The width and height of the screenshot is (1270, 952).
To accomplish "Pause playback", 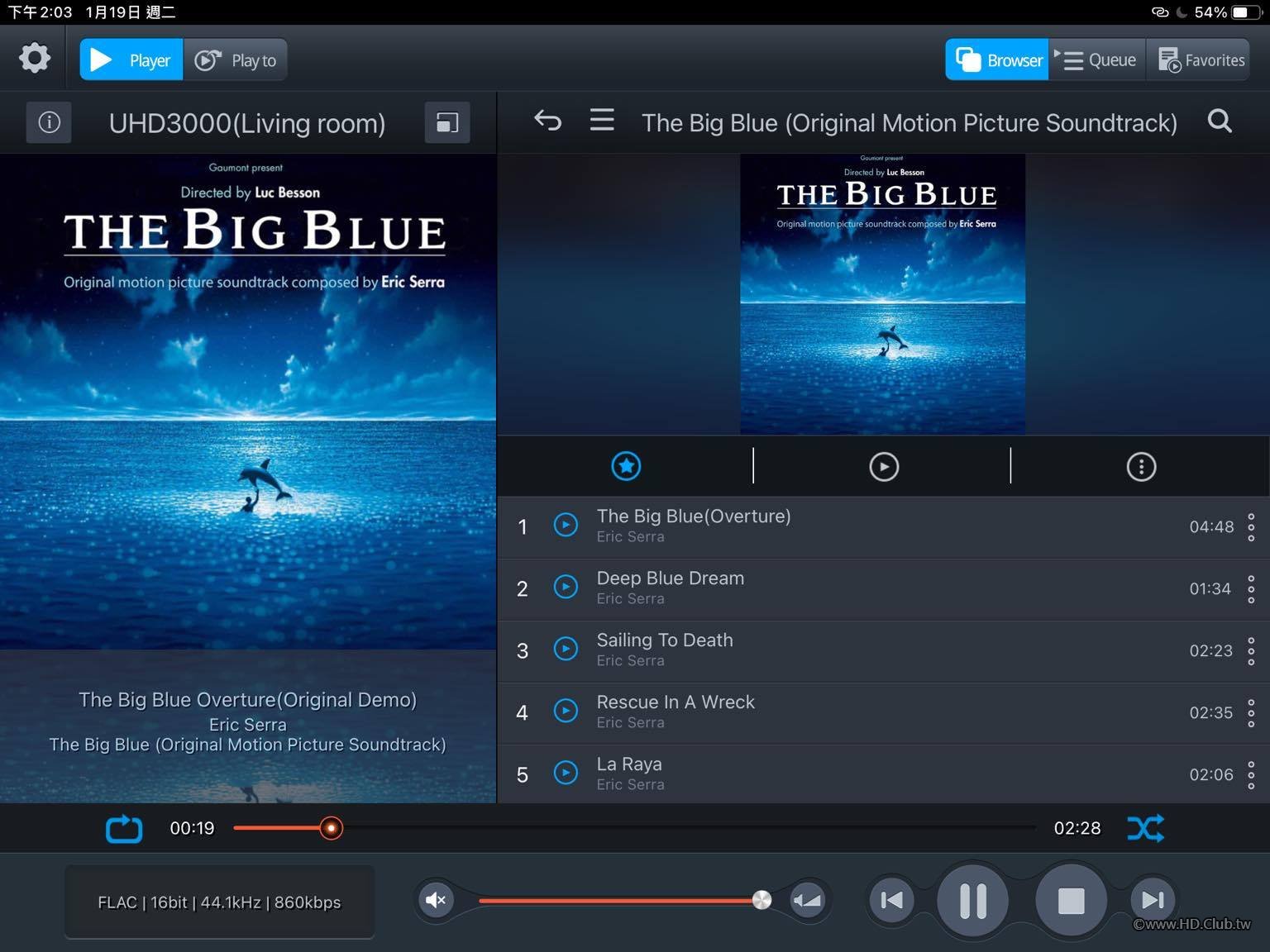I will 972,901.
